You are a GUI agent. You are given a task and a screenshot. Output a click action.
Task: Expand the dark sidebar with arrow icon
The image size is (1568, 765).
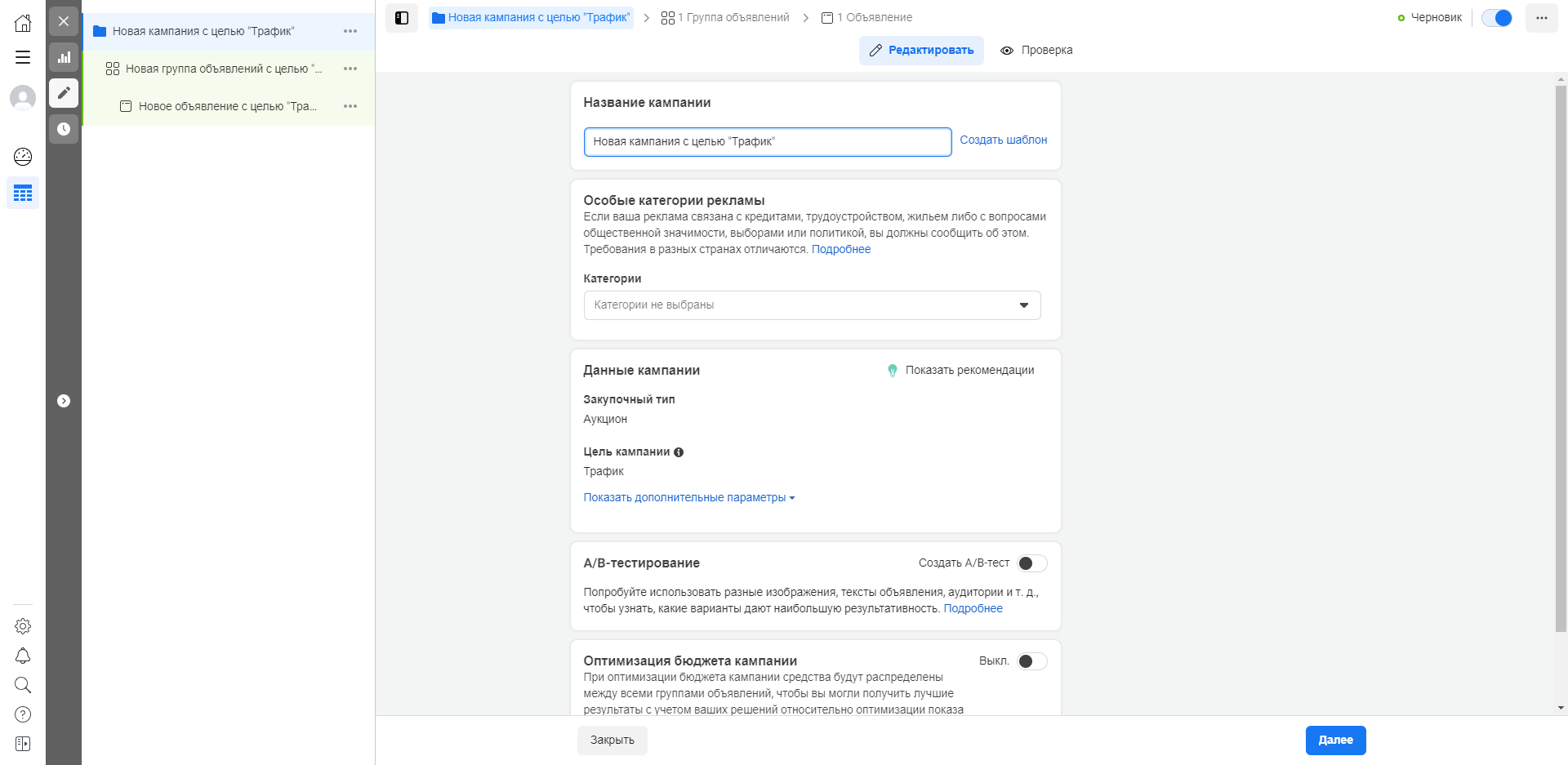64,401
